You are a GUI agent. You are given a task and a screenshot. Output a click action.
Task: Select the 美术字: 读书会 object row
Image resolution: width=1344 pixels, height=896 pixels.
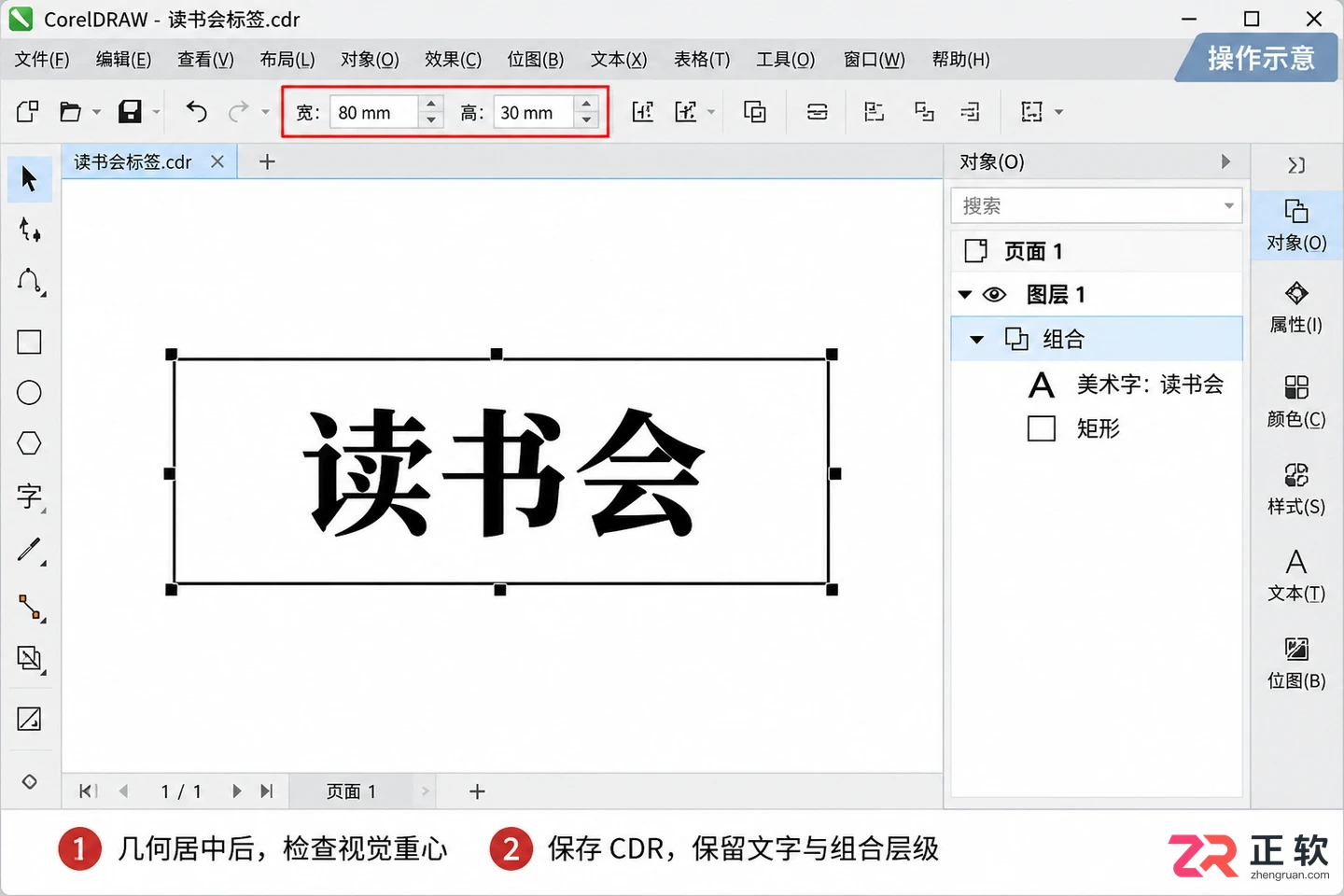point(1097,385)
